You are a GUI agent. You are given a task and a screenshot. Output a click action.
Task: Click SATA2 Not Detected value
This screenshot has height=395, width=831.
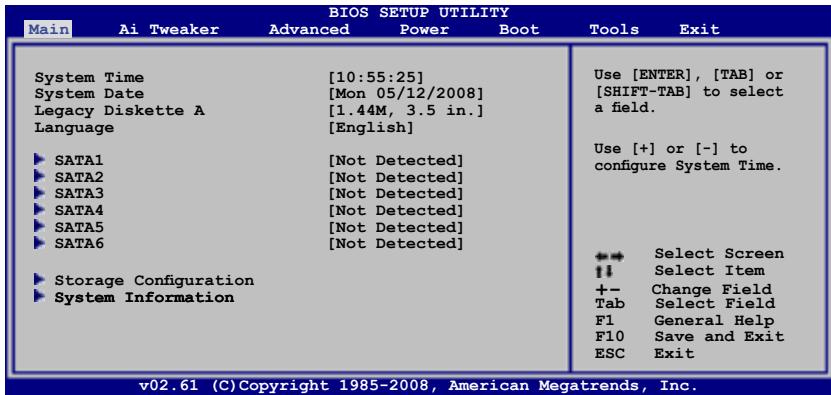[x=396, y=177]
